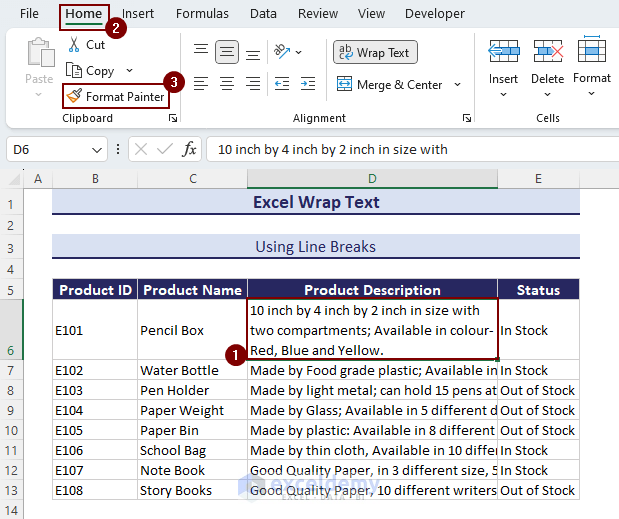The width and height of the screenshot is (619, 519).
Task: Select column D header
Action: (x=372, y=179)
